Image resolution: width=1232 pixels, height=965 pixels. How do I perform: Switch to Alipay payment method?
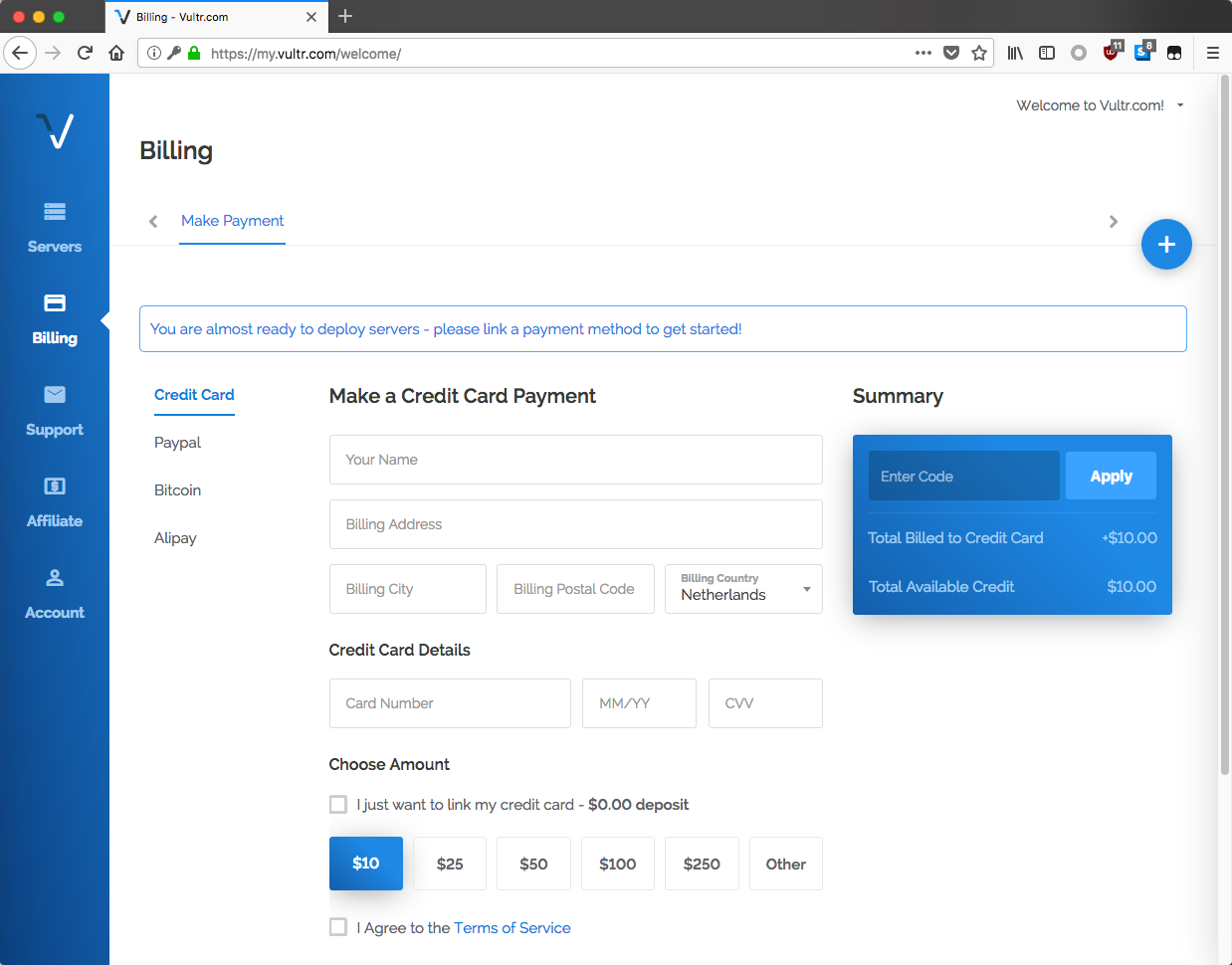pos(175,538)
